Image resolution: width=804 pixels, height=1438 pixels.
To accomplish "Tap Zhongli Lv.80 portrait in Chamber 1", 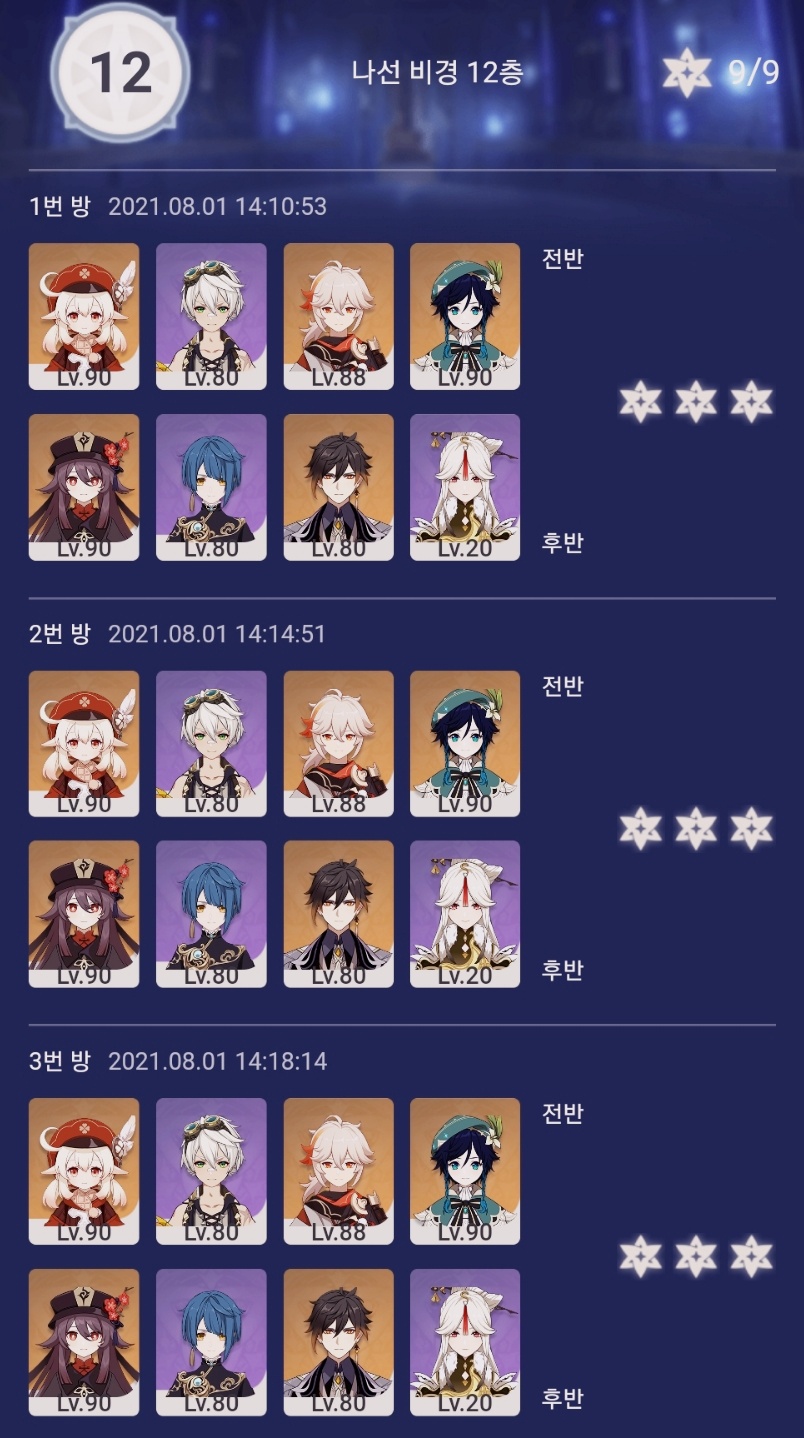I will [338, 487].
